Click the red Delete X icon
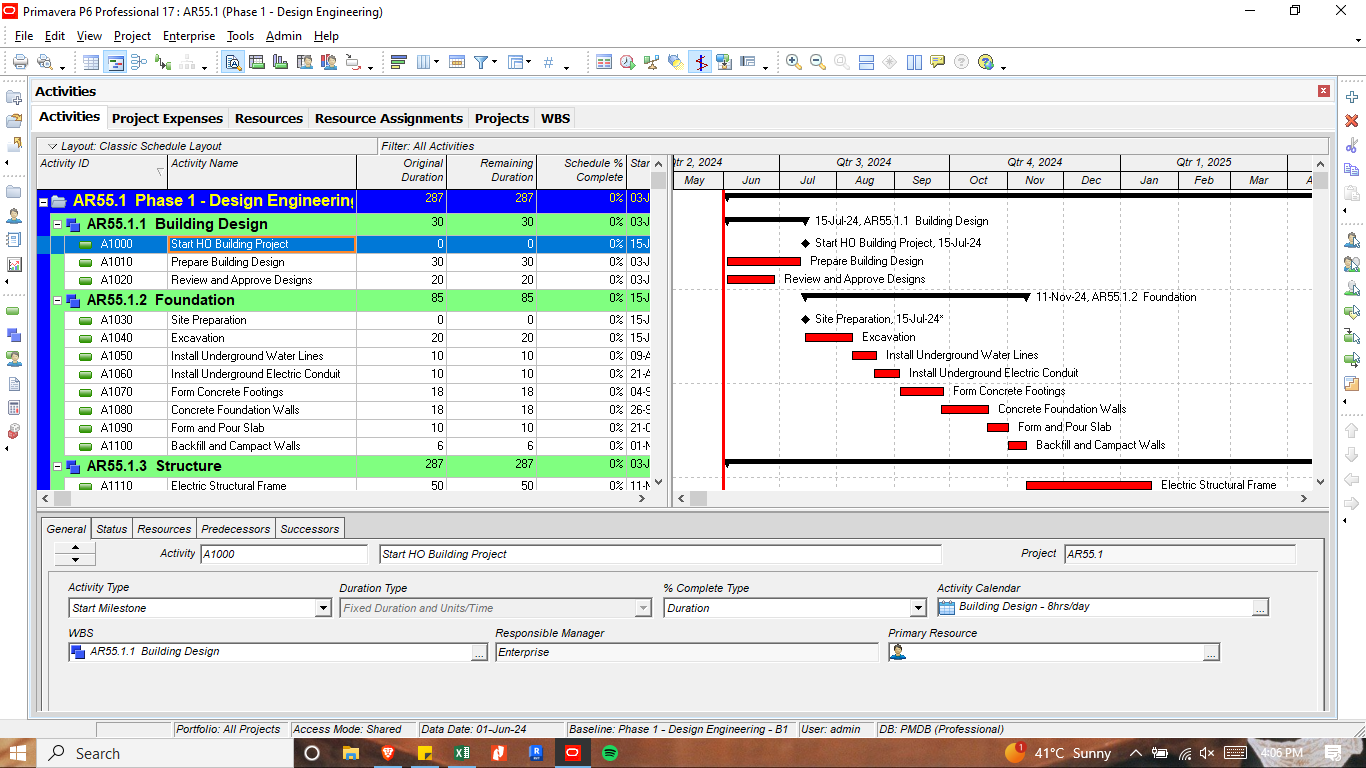This screenshot has width=1366, height=768. (x=1352, y=121)
